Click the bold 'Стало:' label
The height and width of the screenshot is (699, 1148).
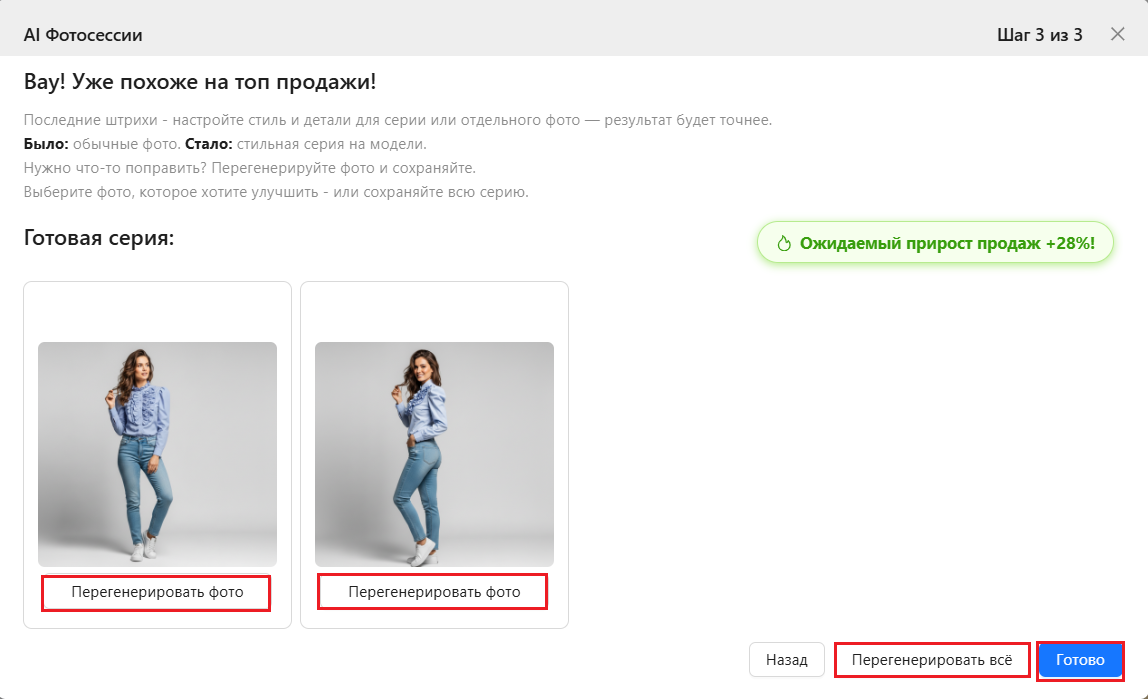pos(208,144)
